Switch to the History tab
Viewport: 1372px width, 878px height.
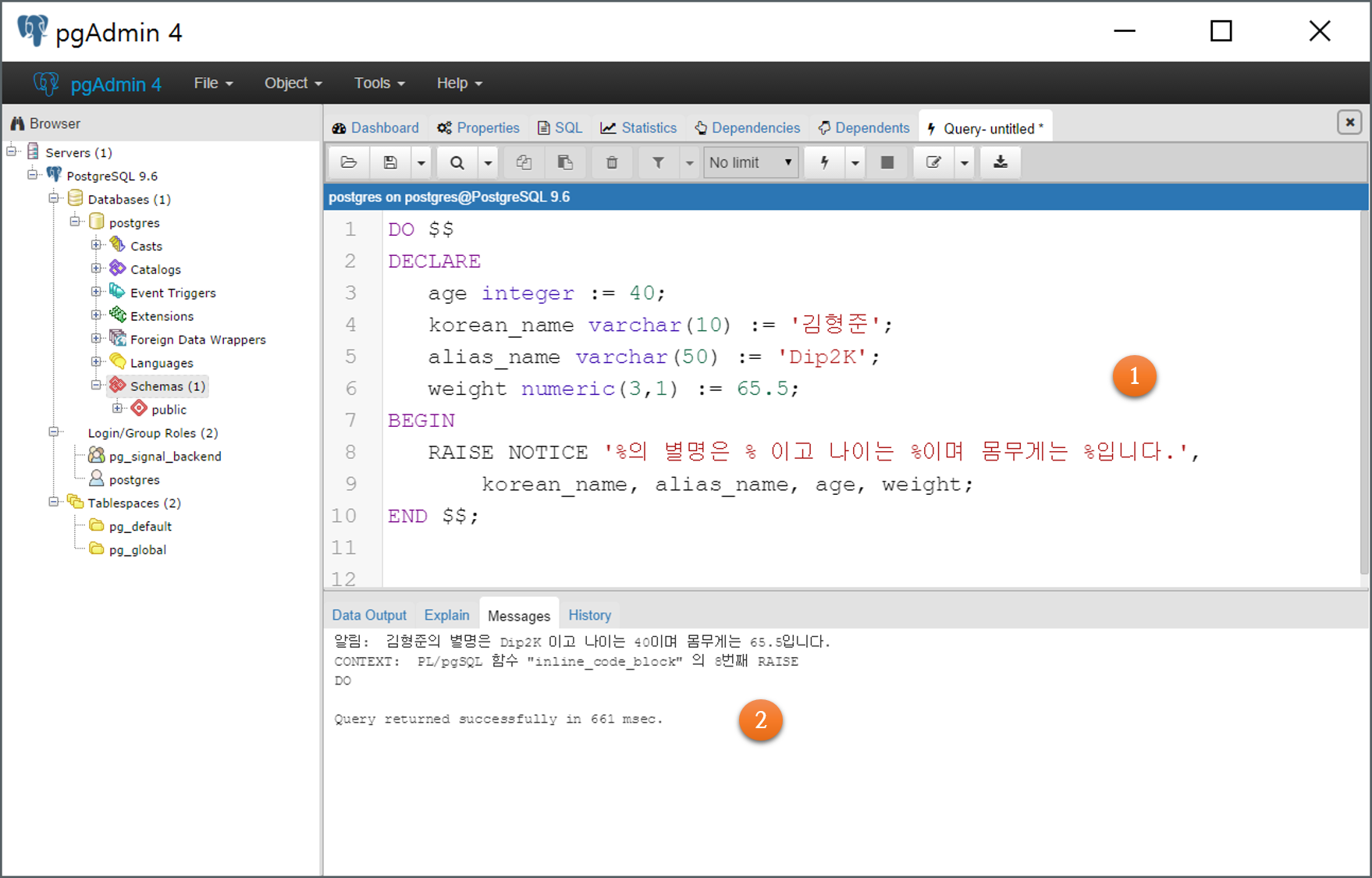click(589, 615)
